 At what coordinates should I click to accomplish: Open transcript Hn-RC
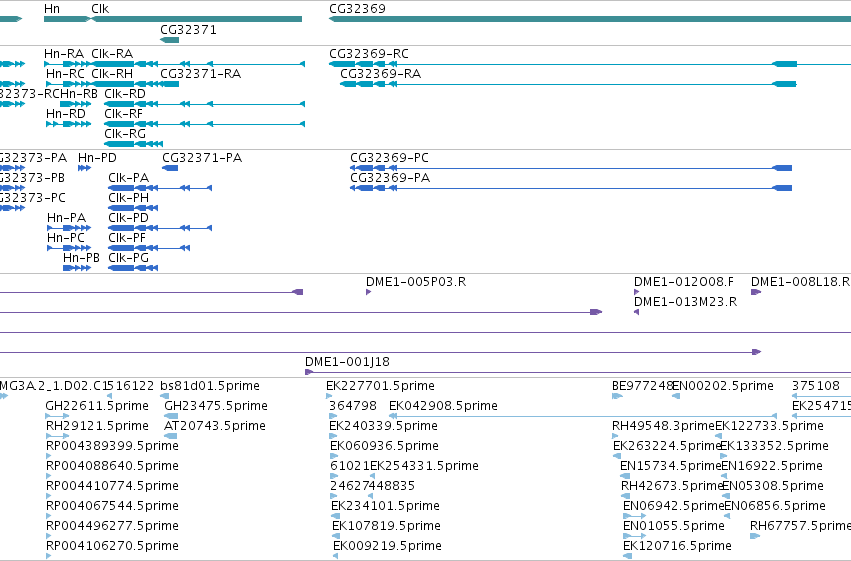tap(66, 74)
